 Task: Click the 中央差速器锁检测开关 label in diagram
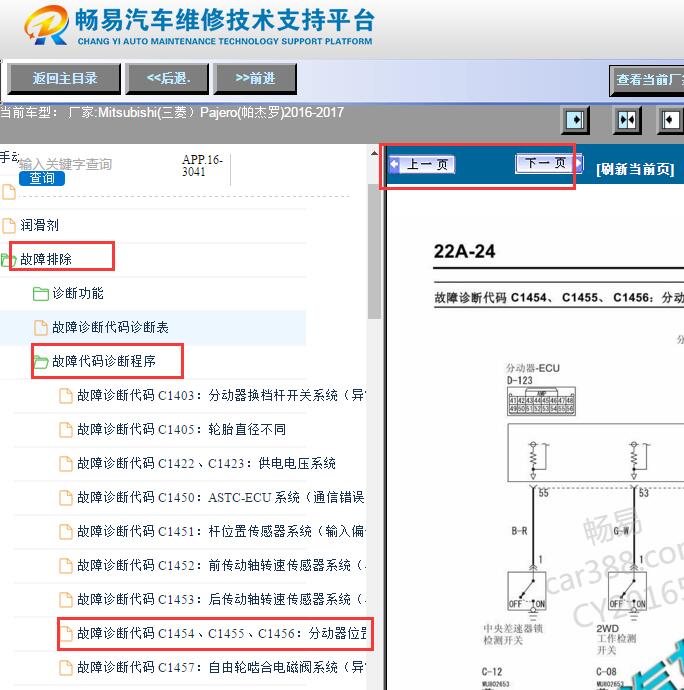click(513, 634)
